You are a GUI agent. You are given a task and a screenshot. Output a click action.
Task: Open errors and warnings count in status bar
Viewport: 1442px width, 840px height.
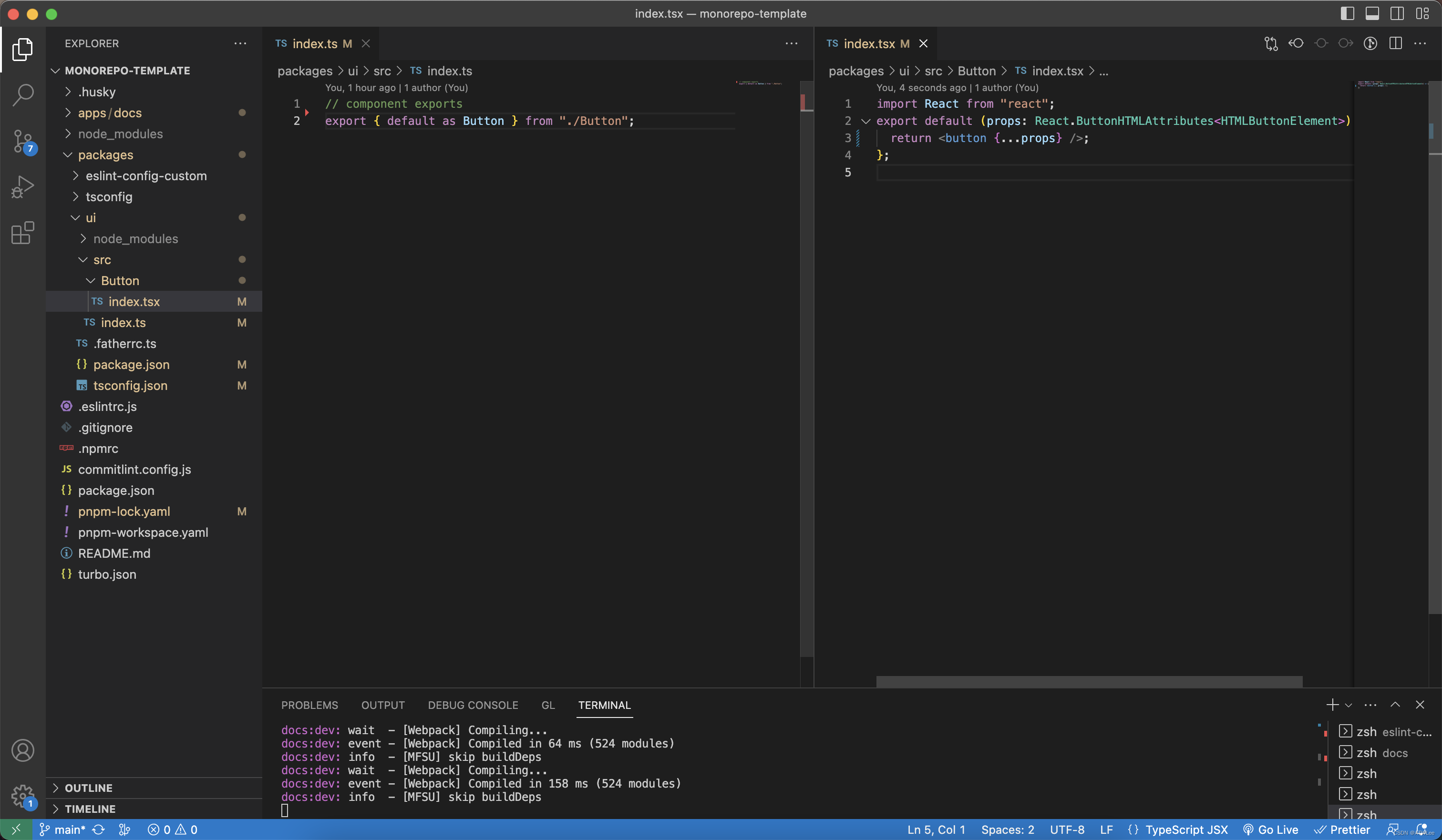[172, 830]
